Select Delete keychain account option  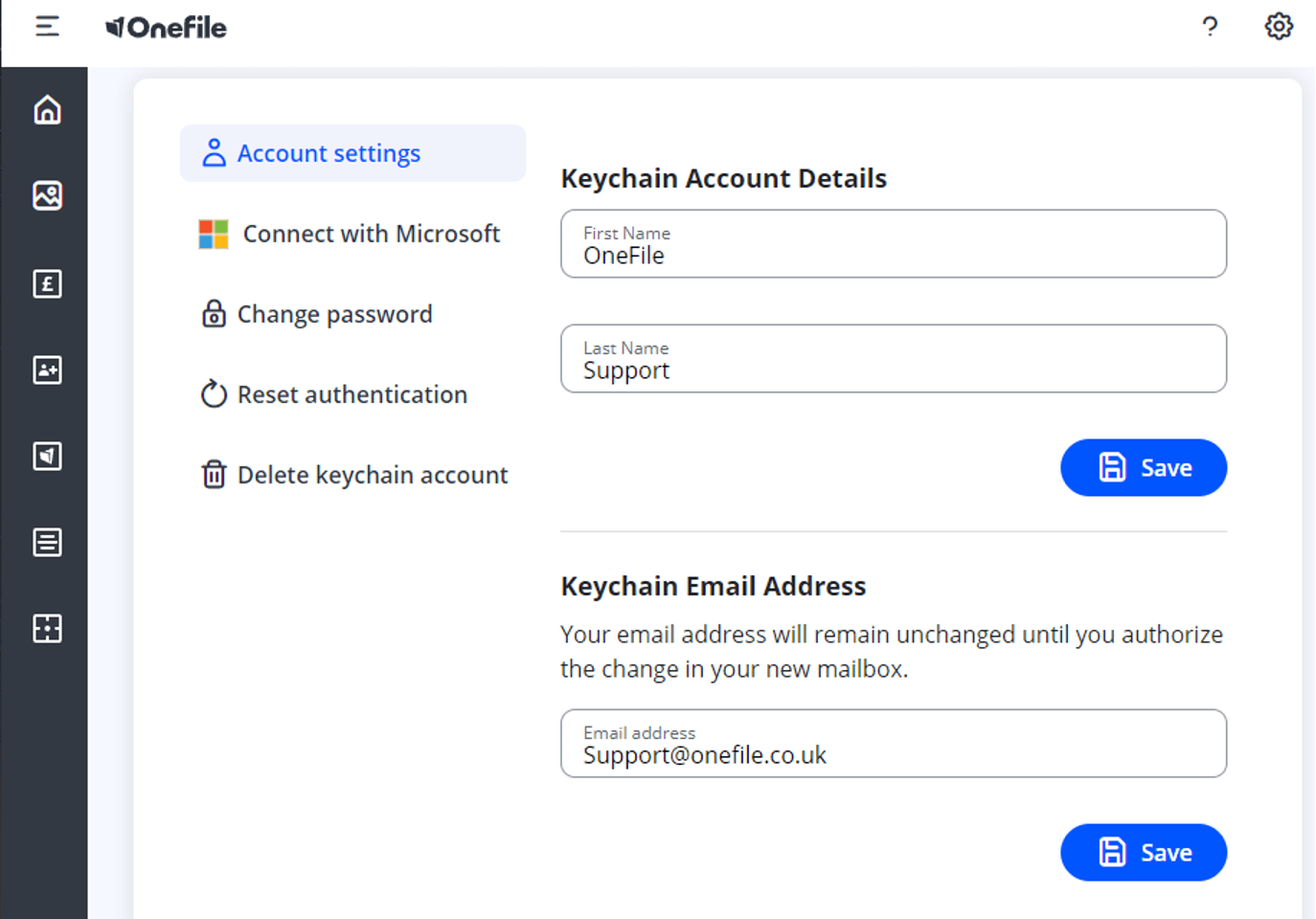(354, 475)
